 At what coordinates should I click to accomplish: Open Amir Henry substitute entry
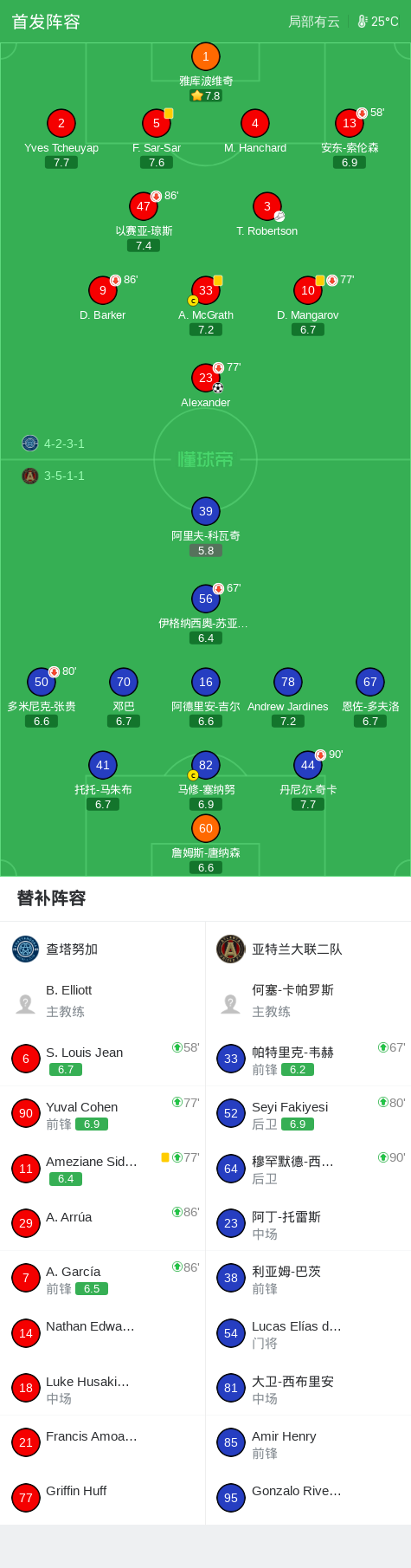pos(308,1442)
